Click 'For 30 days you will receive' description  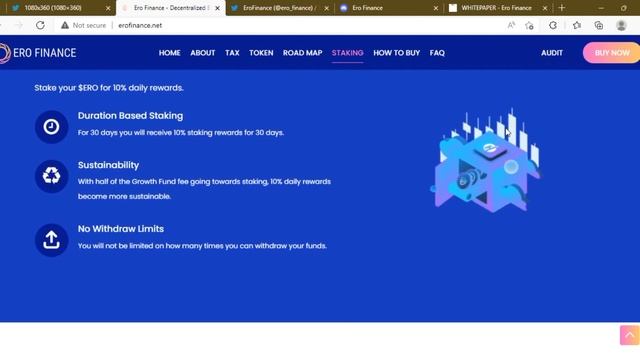(181, 133)
